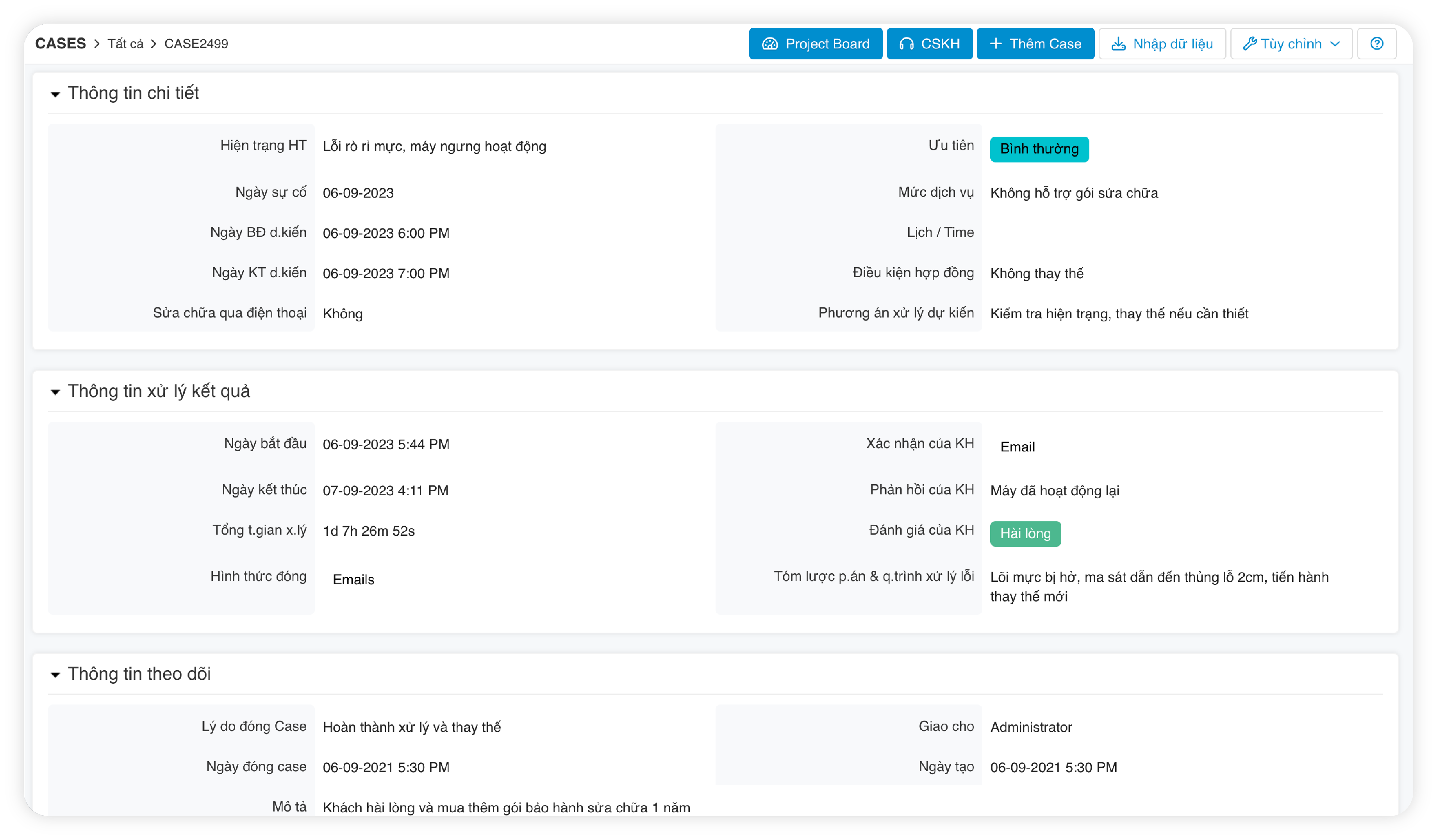
Task: Open the Tùy chỉnh dropdown chevron
Action: [x=1335, y=44]
